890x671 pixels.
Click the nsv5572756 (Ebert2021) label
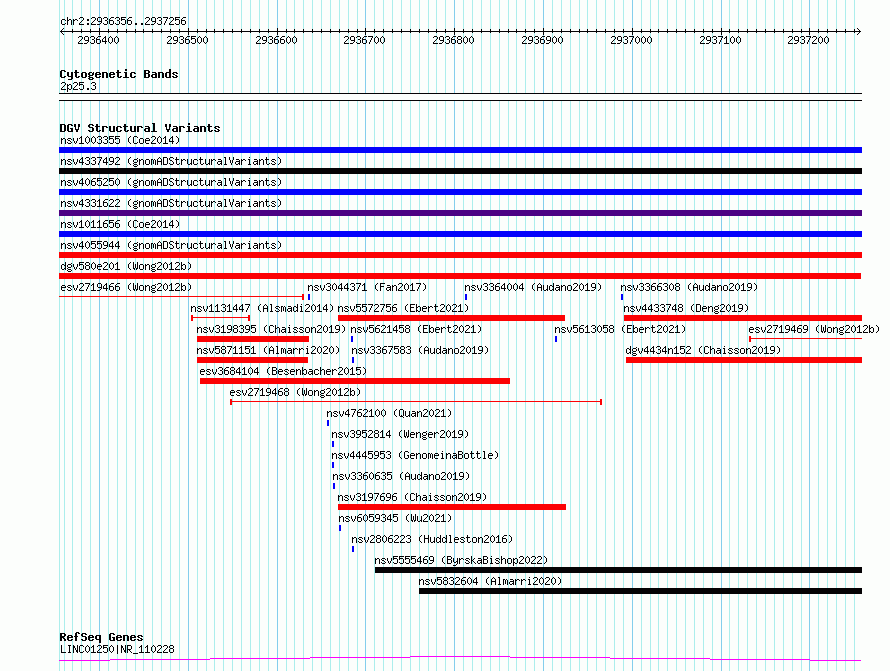click(x=404, y=308)
